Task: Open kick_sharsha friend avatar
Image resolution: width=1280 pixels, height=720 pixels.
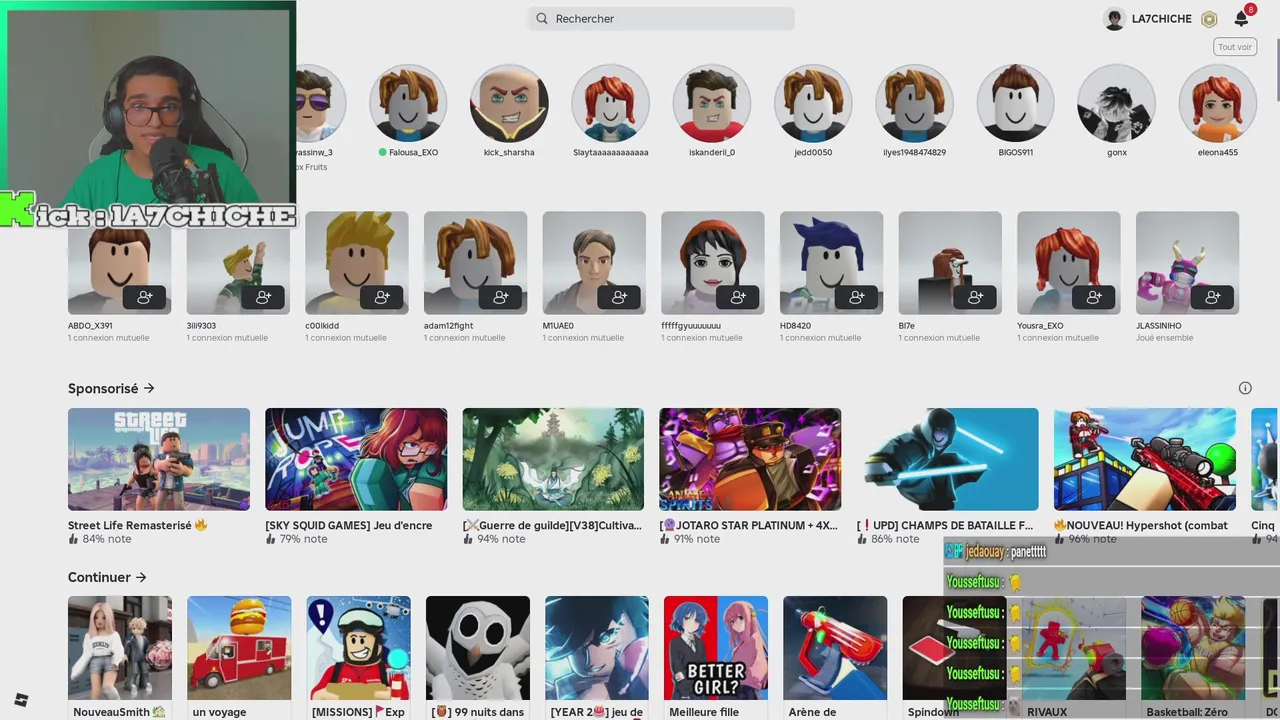Action: [509, 103]
